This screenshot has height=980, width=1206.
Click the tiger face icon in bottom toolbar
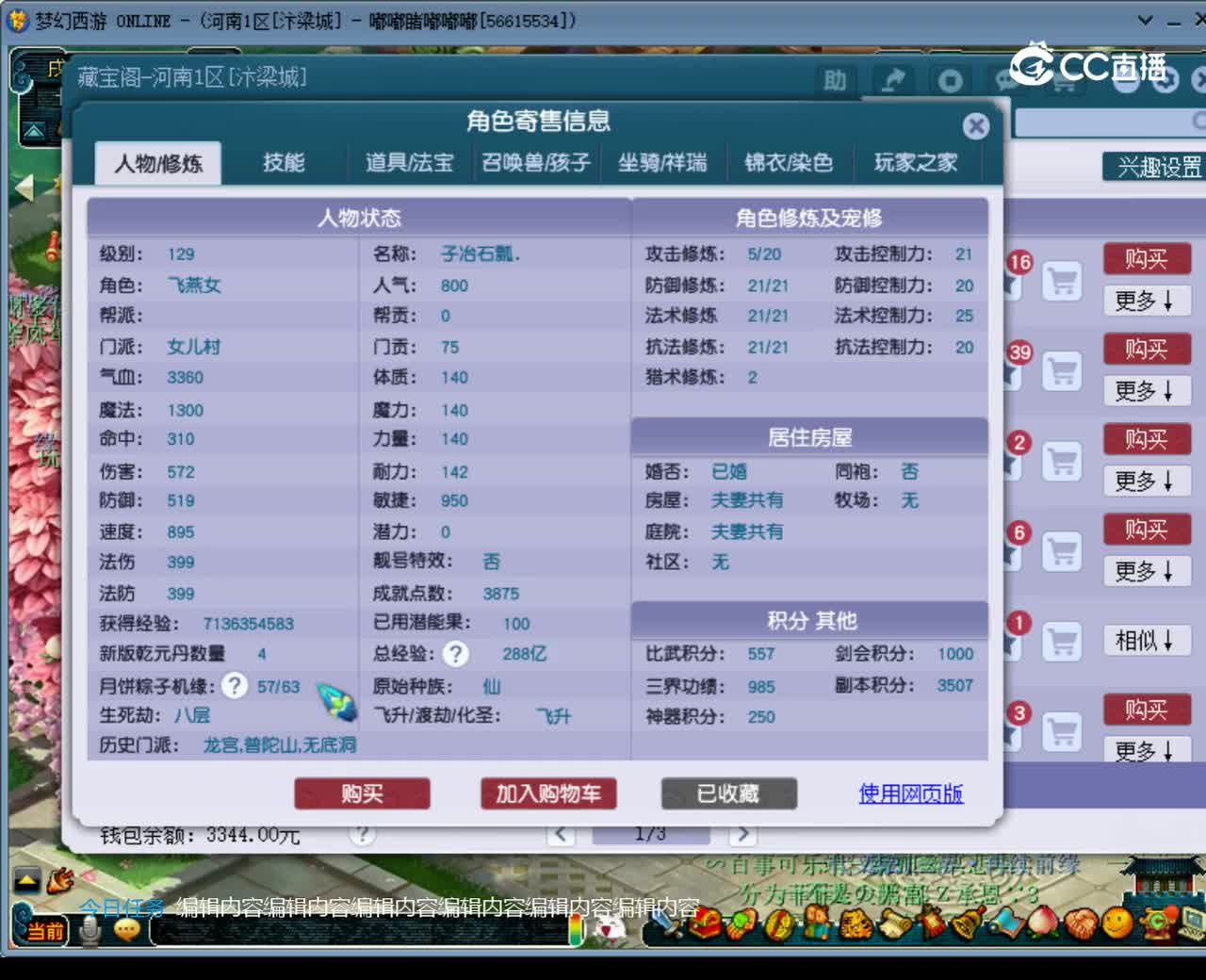coord(856,923)
